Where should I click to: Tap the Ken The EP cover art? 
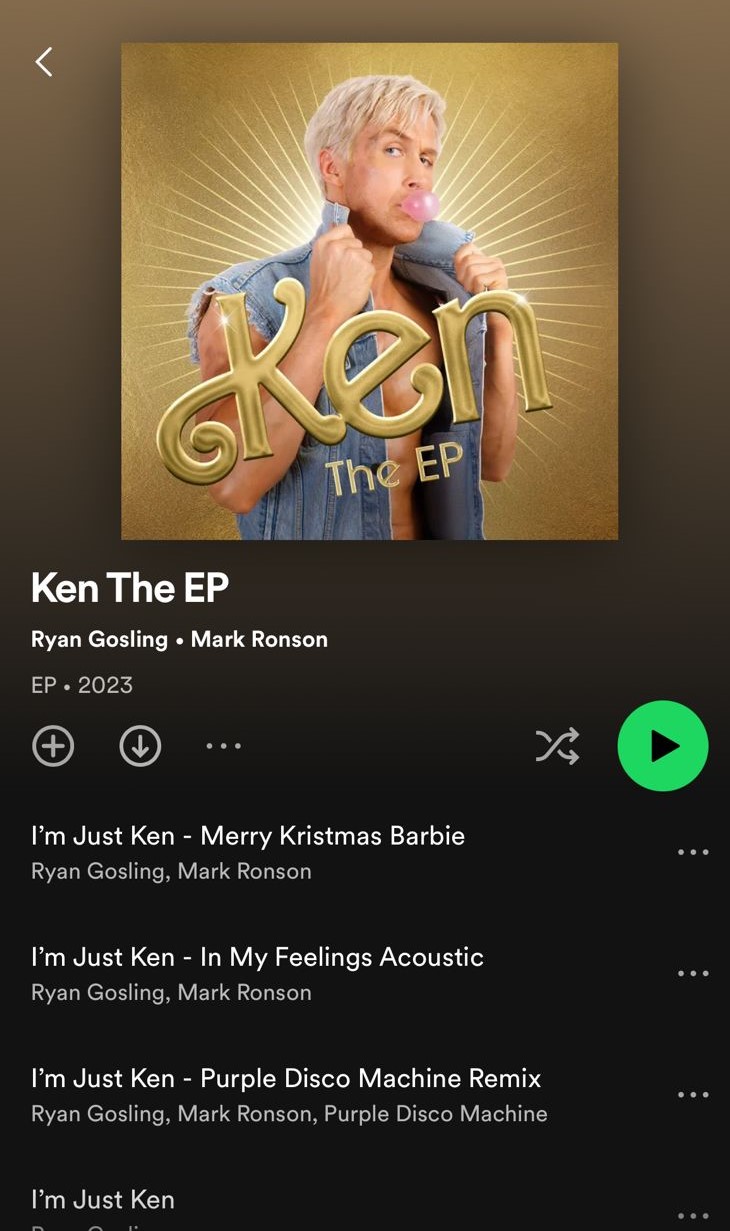(x=369, y=291)
